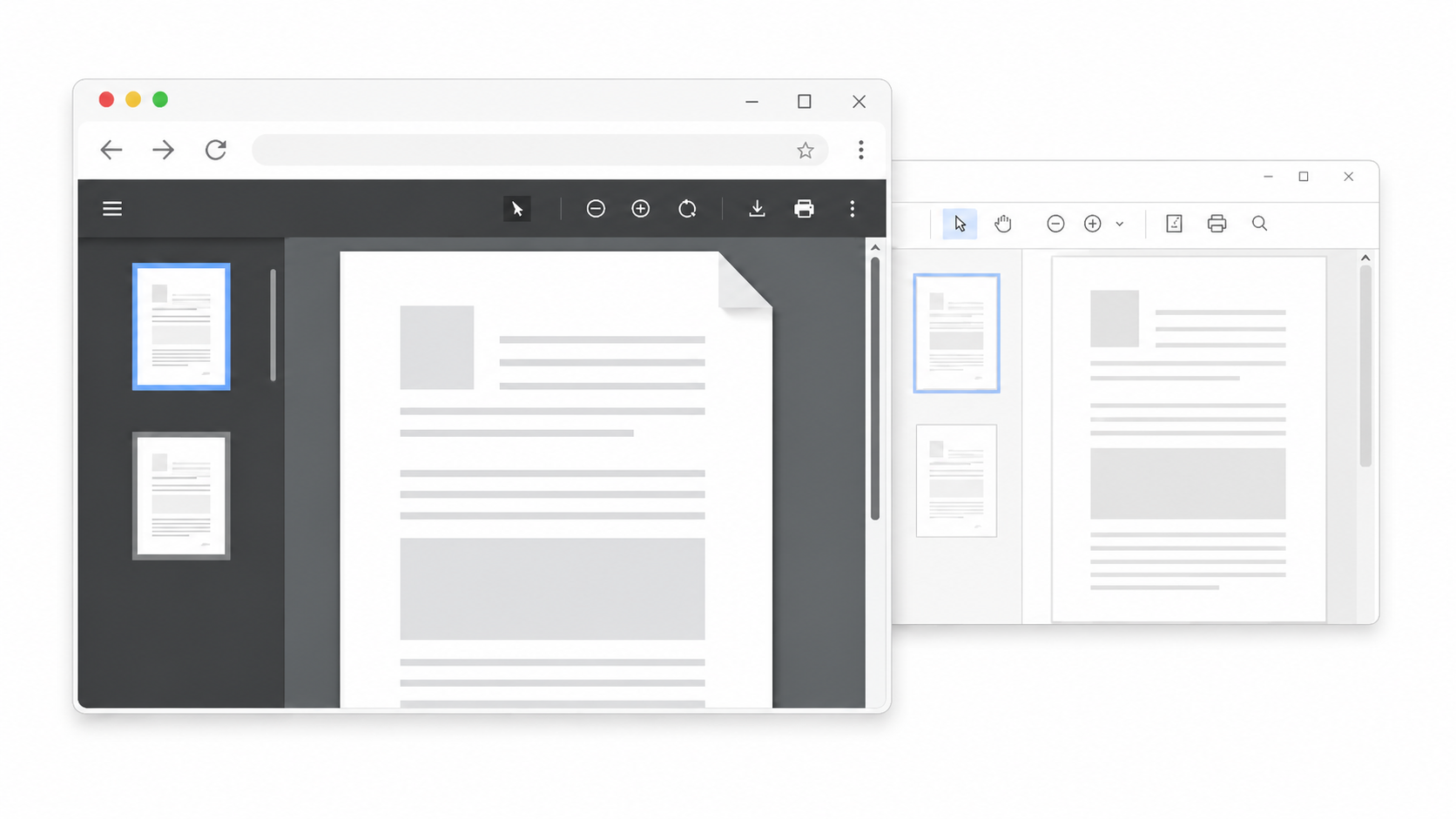This screenshot has width=1456, height=819.
Task: Click the dark viewer scrollbar up arrow
Action: 875,248
